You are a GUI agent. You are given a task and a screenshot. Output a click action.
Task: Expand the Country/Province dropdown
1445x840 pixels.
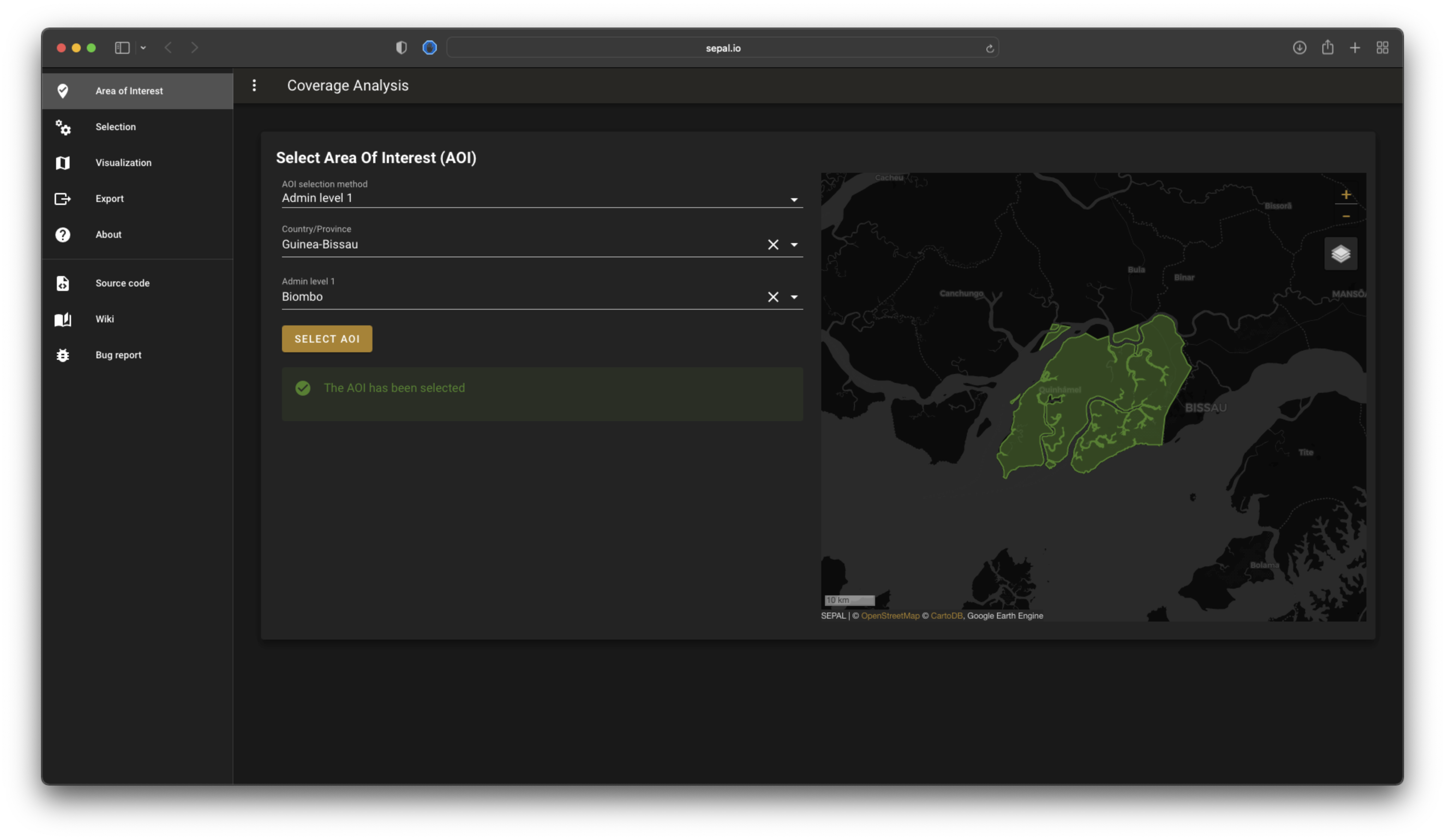pos(794,245)
